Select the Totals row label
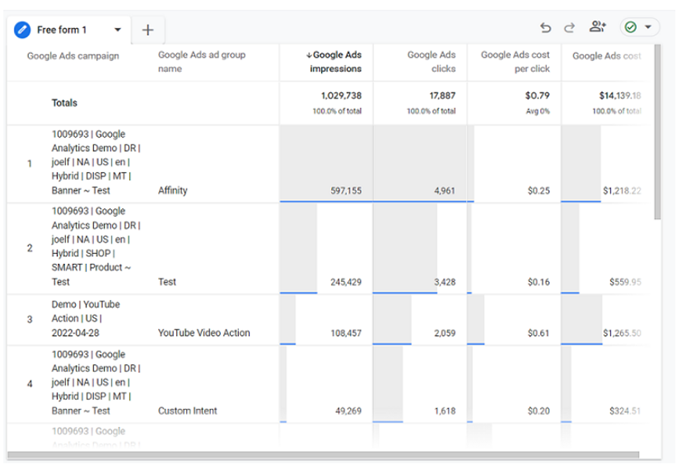The height and width of the screenshot is (469, 677). (x=64, y=103)
